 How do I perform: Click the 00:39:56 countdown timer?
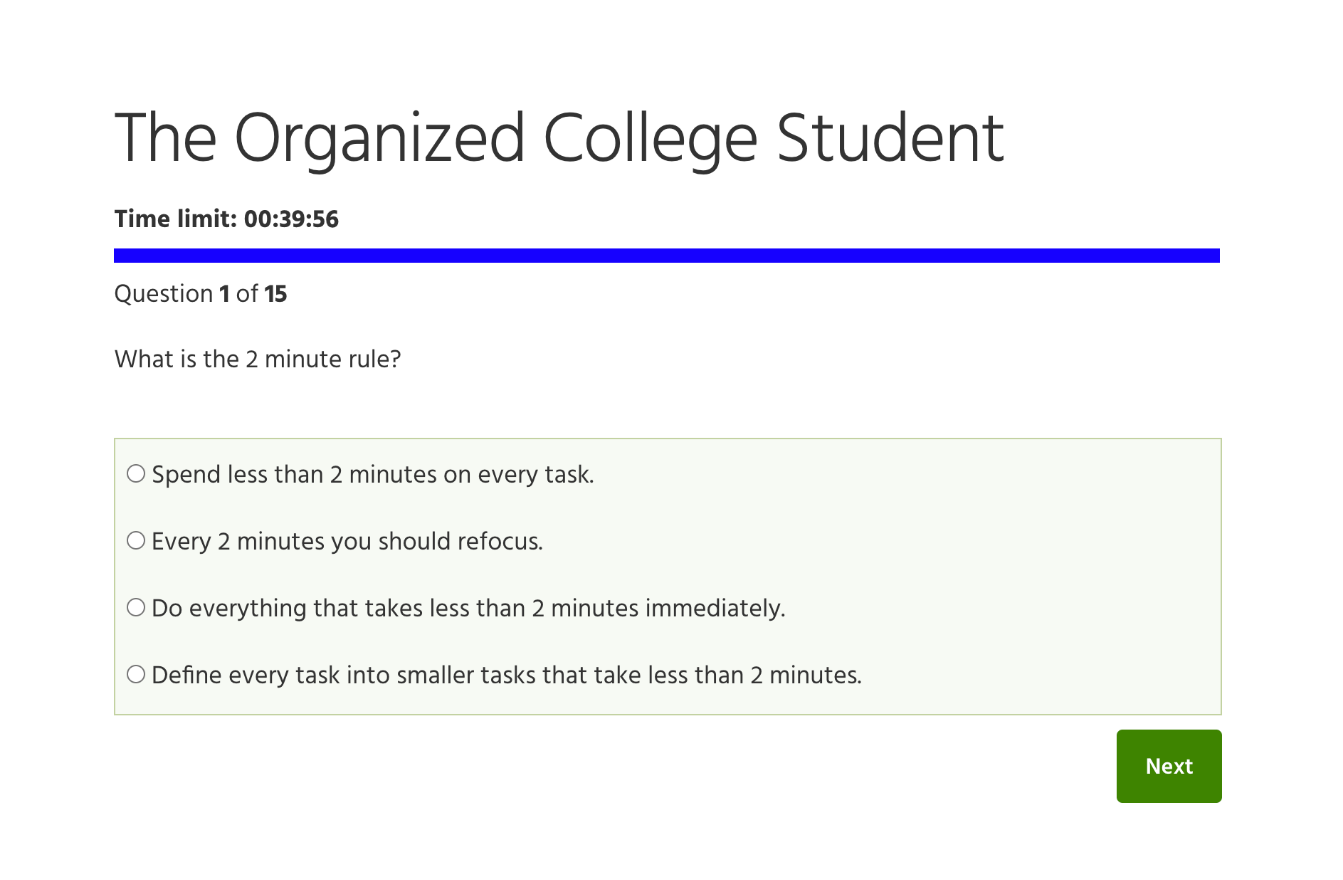pos(291,219)
